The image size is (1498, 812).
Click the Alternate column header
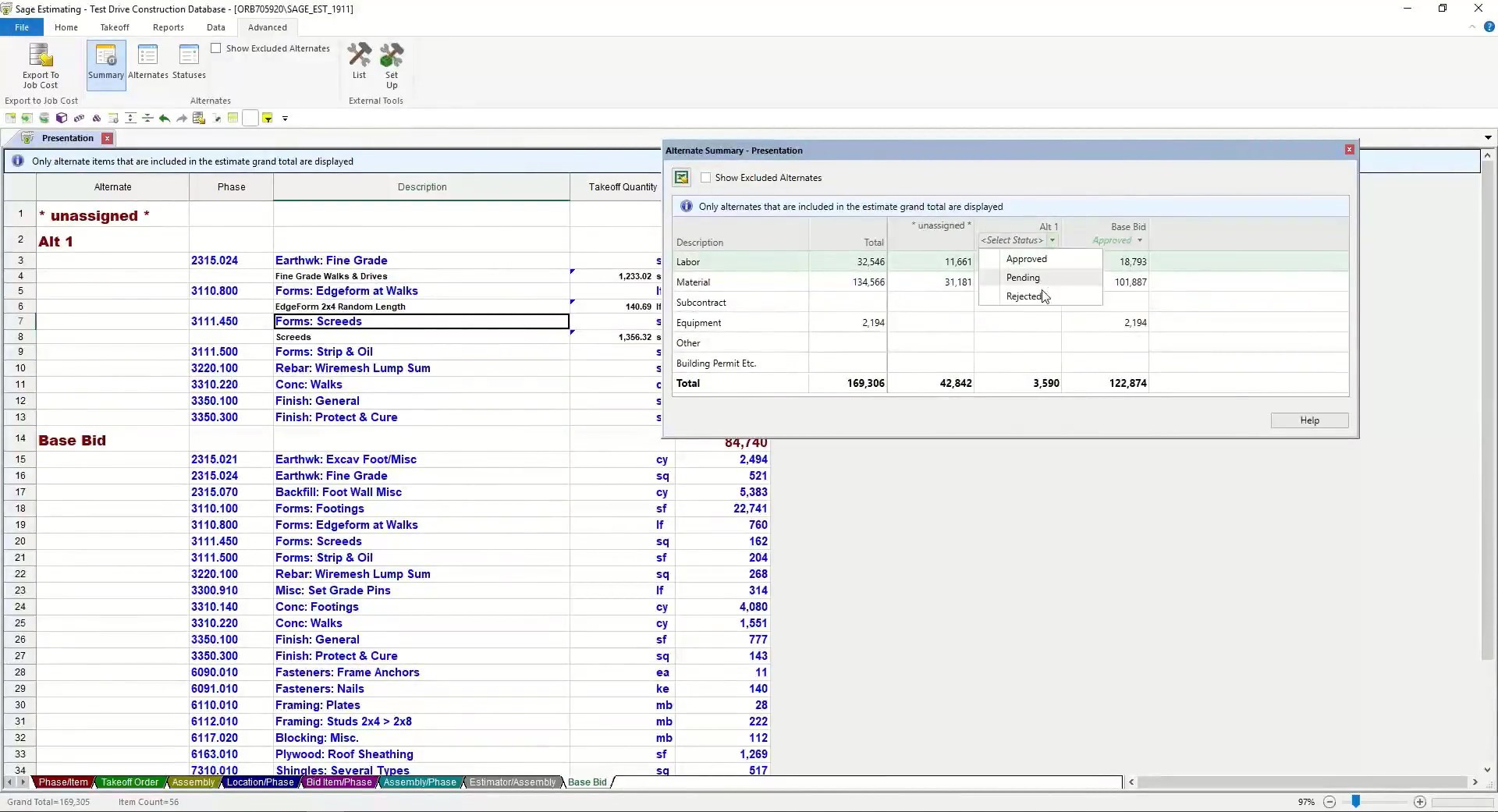coord(112,187)
